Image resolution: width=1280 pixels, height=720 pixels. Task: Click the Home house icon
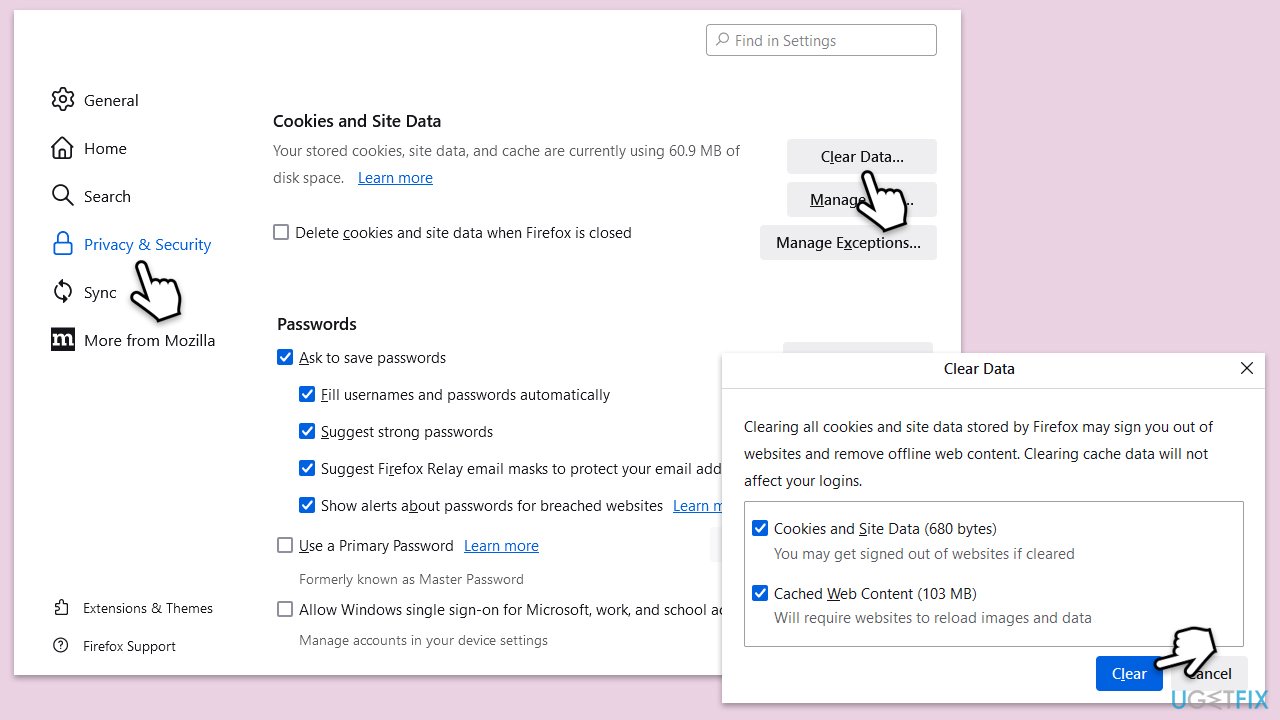click(x=63, y=148)
